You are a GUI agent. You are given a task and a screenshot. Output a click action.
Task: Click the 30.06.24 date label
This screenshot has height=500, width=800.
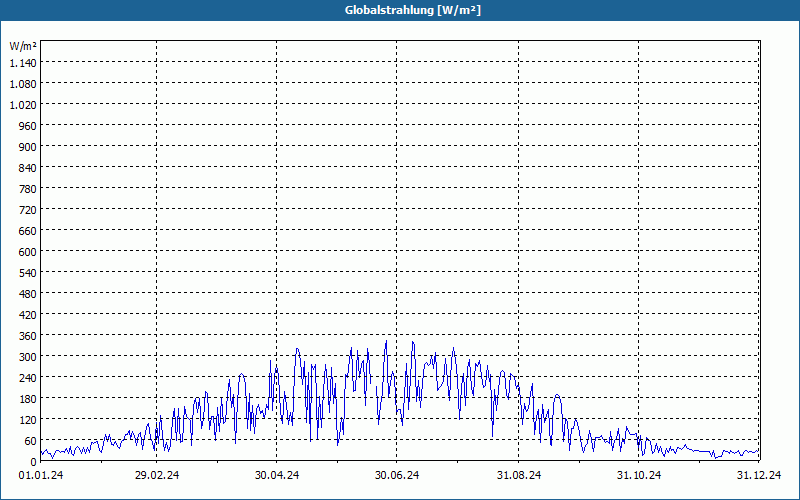click(x=397, y=476)
